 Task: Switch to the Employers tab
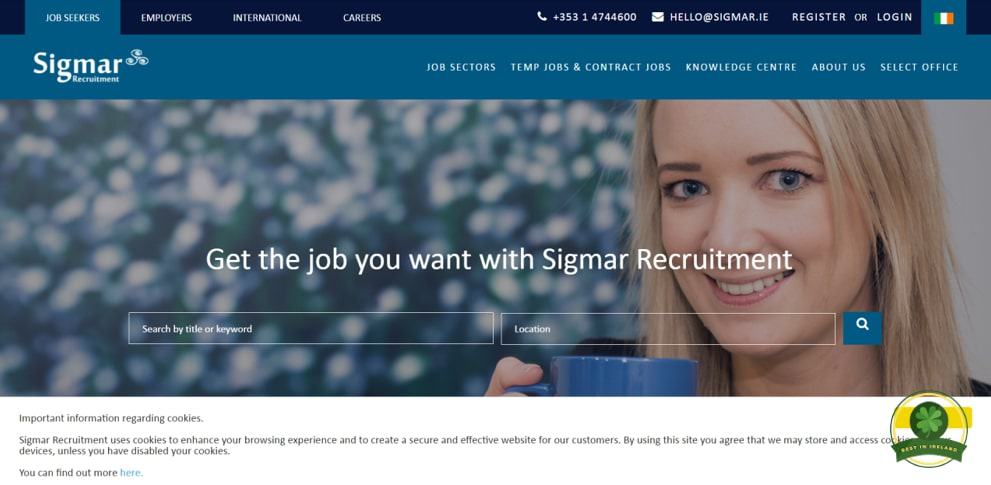166,18
